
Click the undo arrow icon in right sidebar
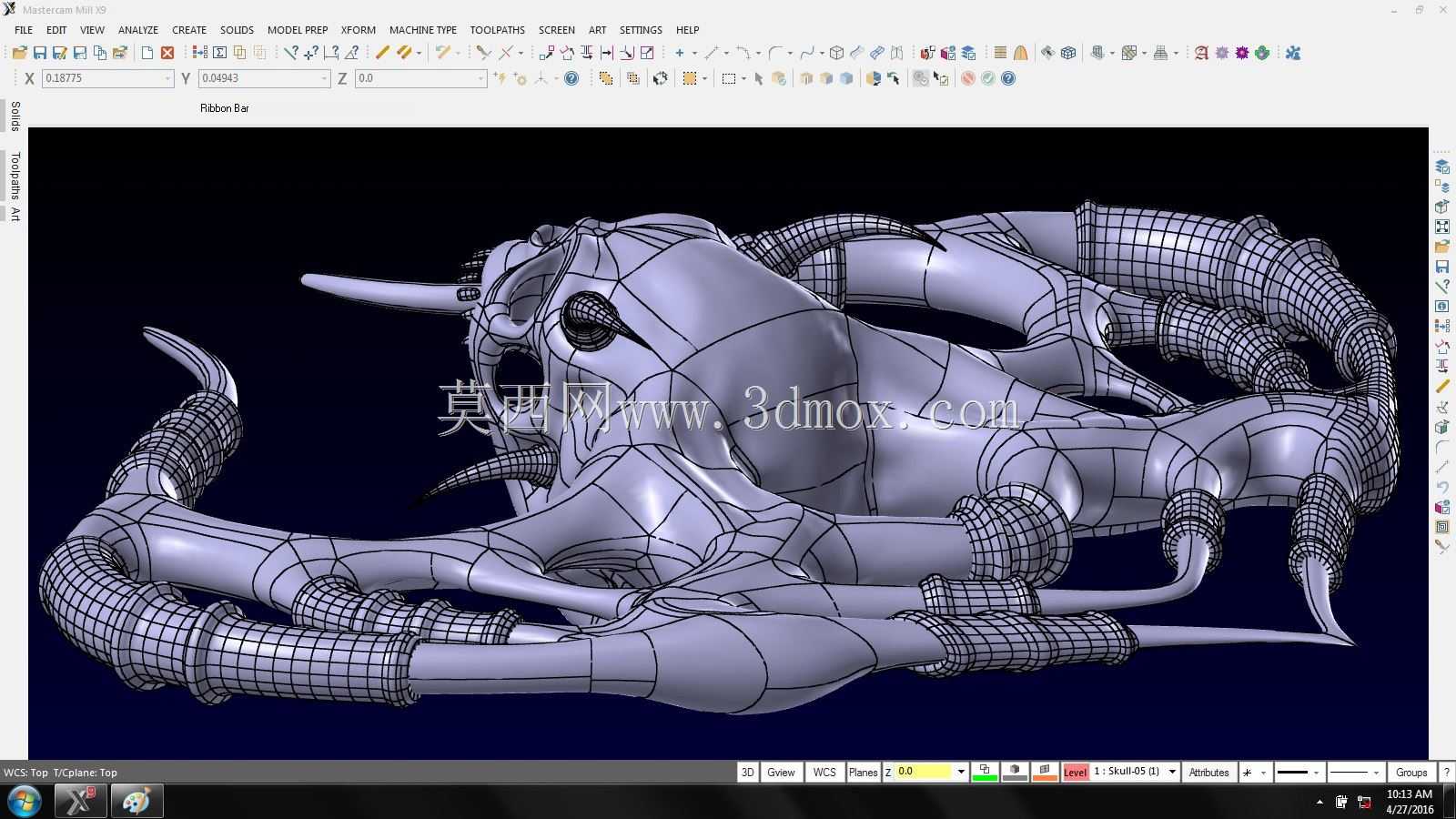(1442, 487)
